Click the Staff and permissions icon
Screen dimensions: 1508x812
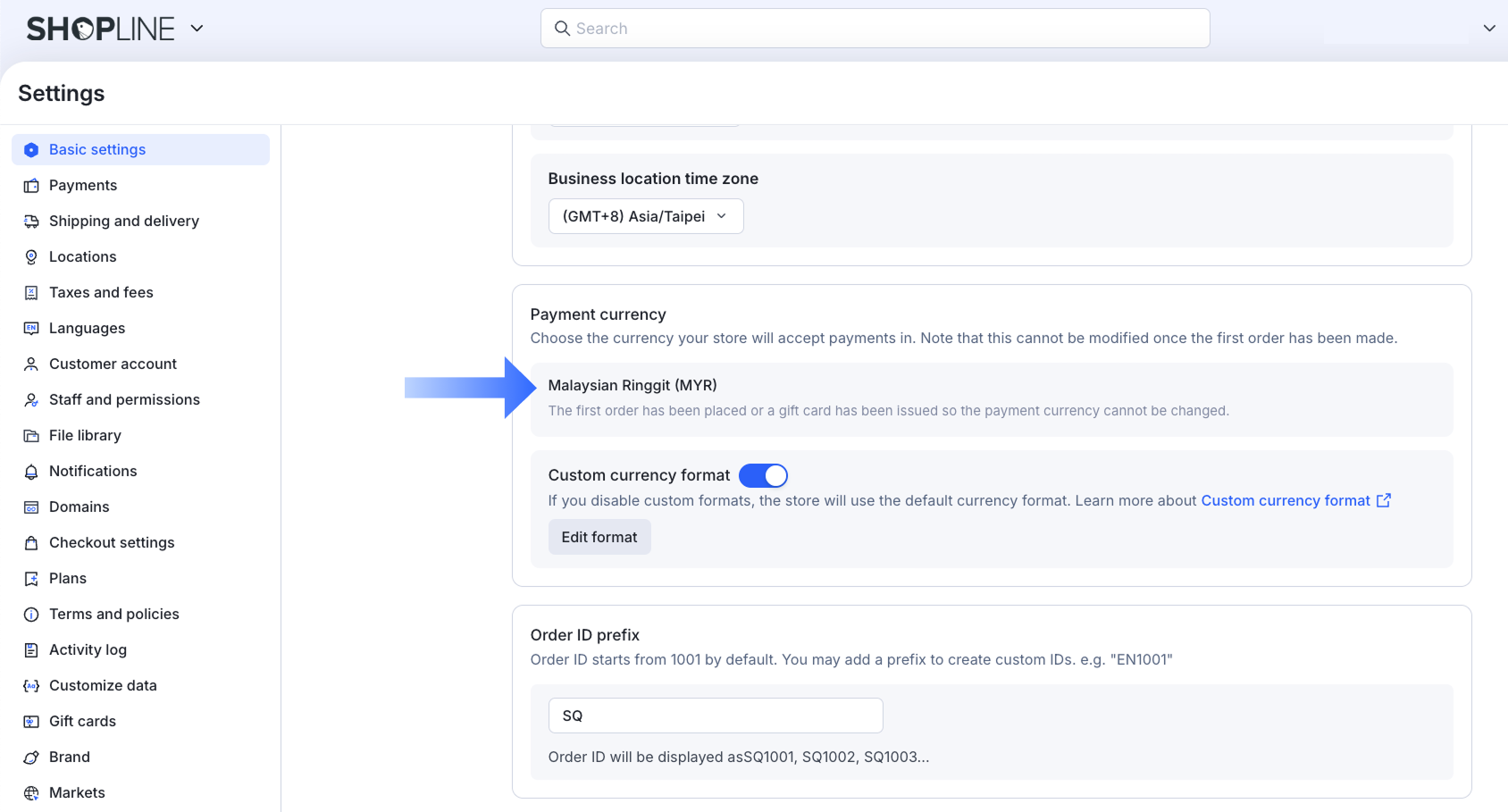coord(31,400)
